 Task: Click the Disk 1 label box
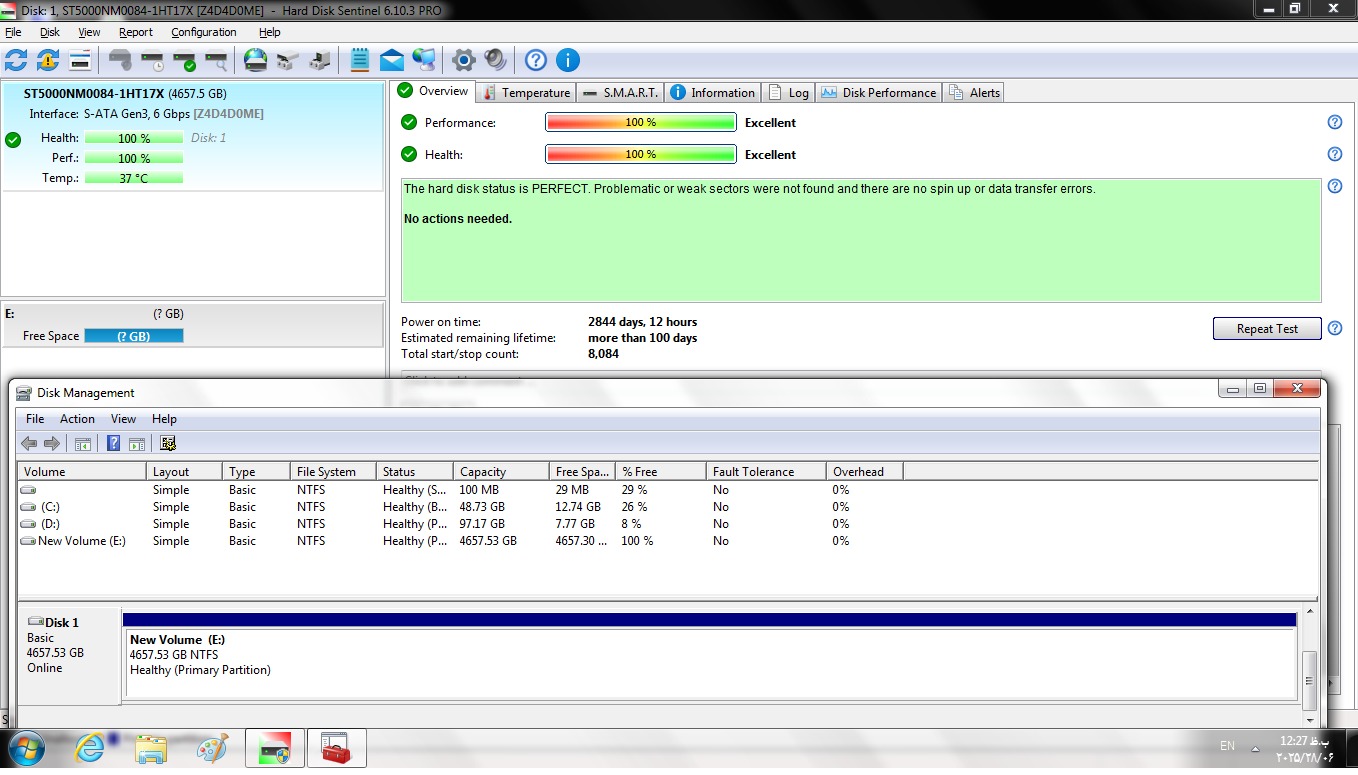(x=70, y=655)
